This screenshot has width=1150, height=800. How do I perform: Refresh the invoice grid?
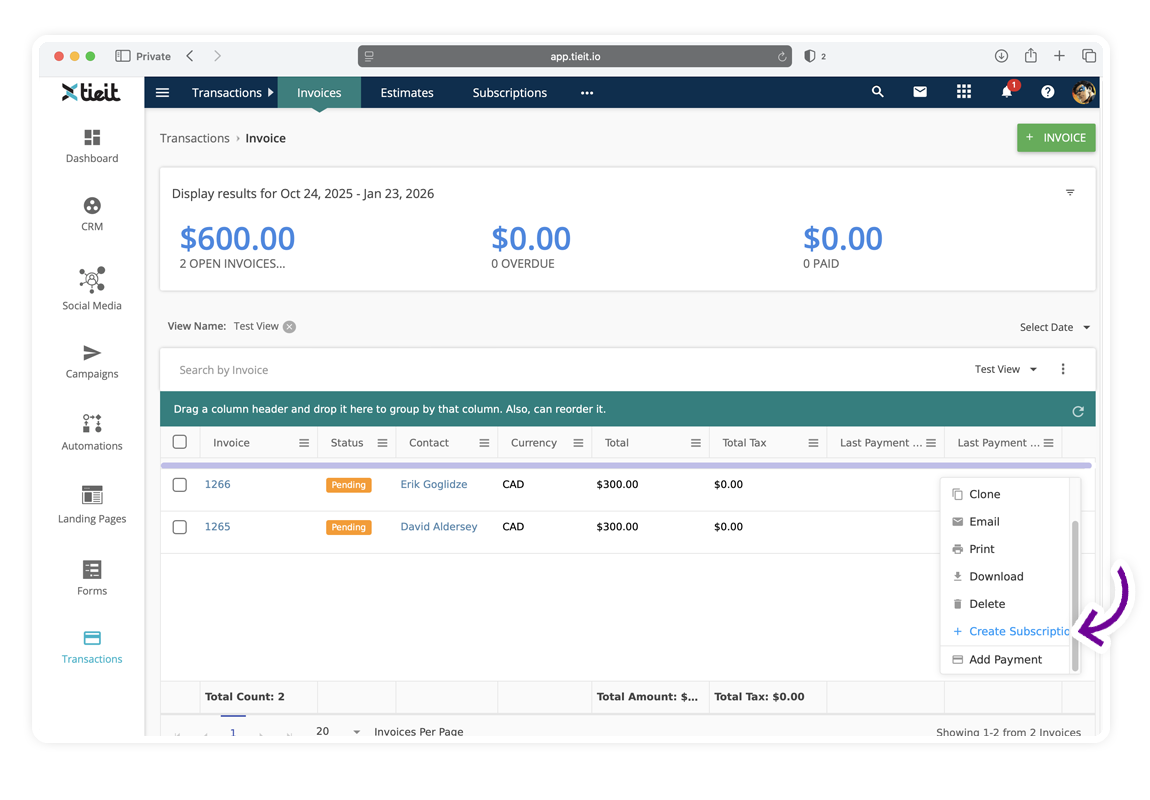(x=1077, y=411)
